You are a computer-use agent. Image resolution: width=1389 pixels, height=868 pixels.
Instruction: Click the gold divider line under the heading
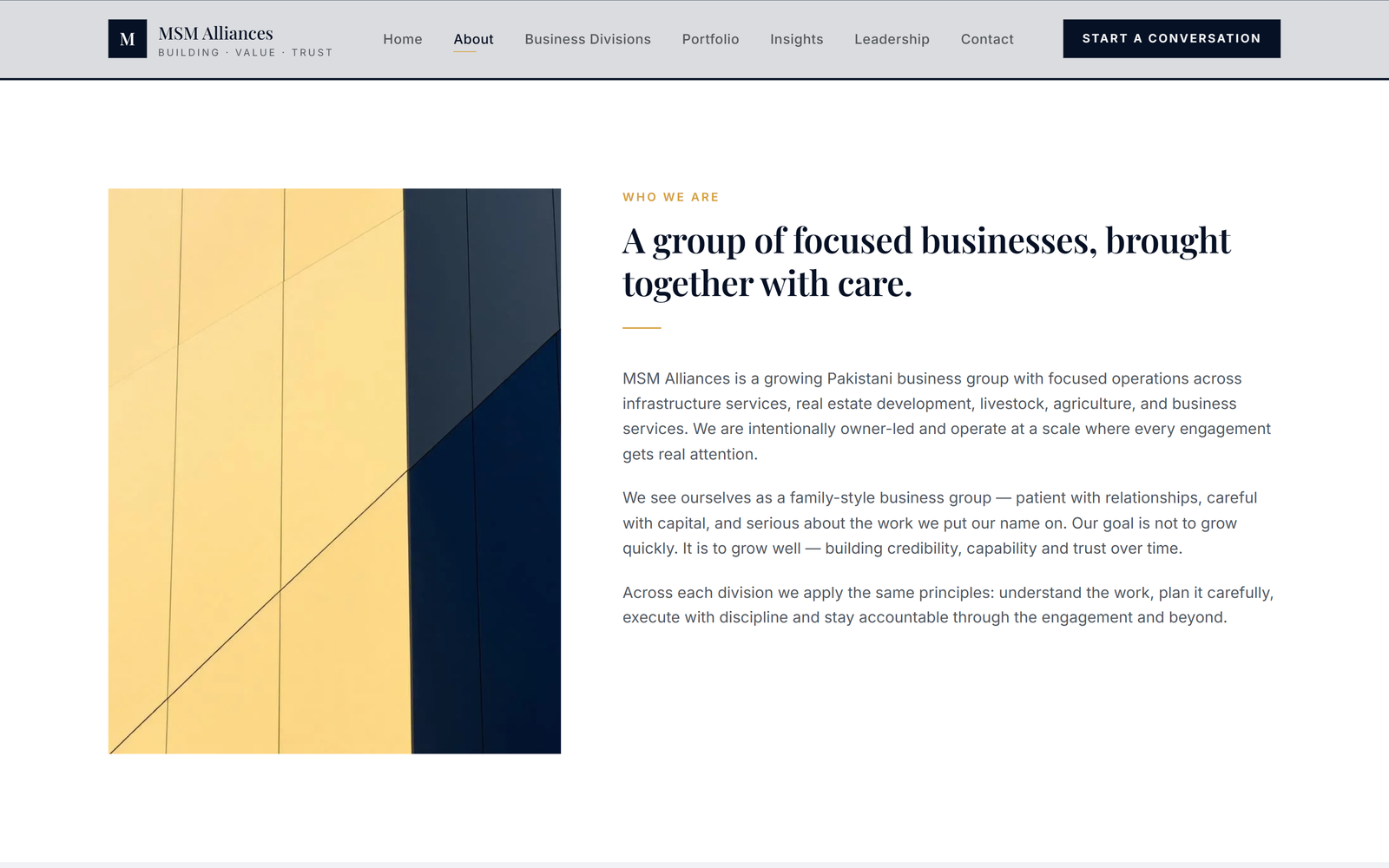642,328
